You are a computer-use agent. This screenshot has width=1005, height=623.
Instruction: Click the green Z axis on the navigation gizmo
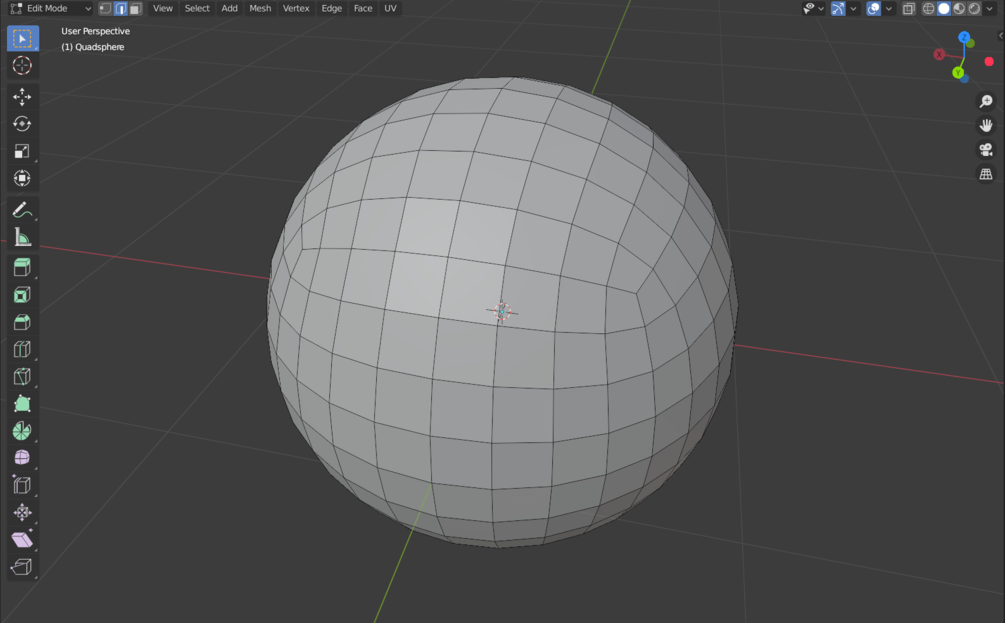click(x=963, y=38)
